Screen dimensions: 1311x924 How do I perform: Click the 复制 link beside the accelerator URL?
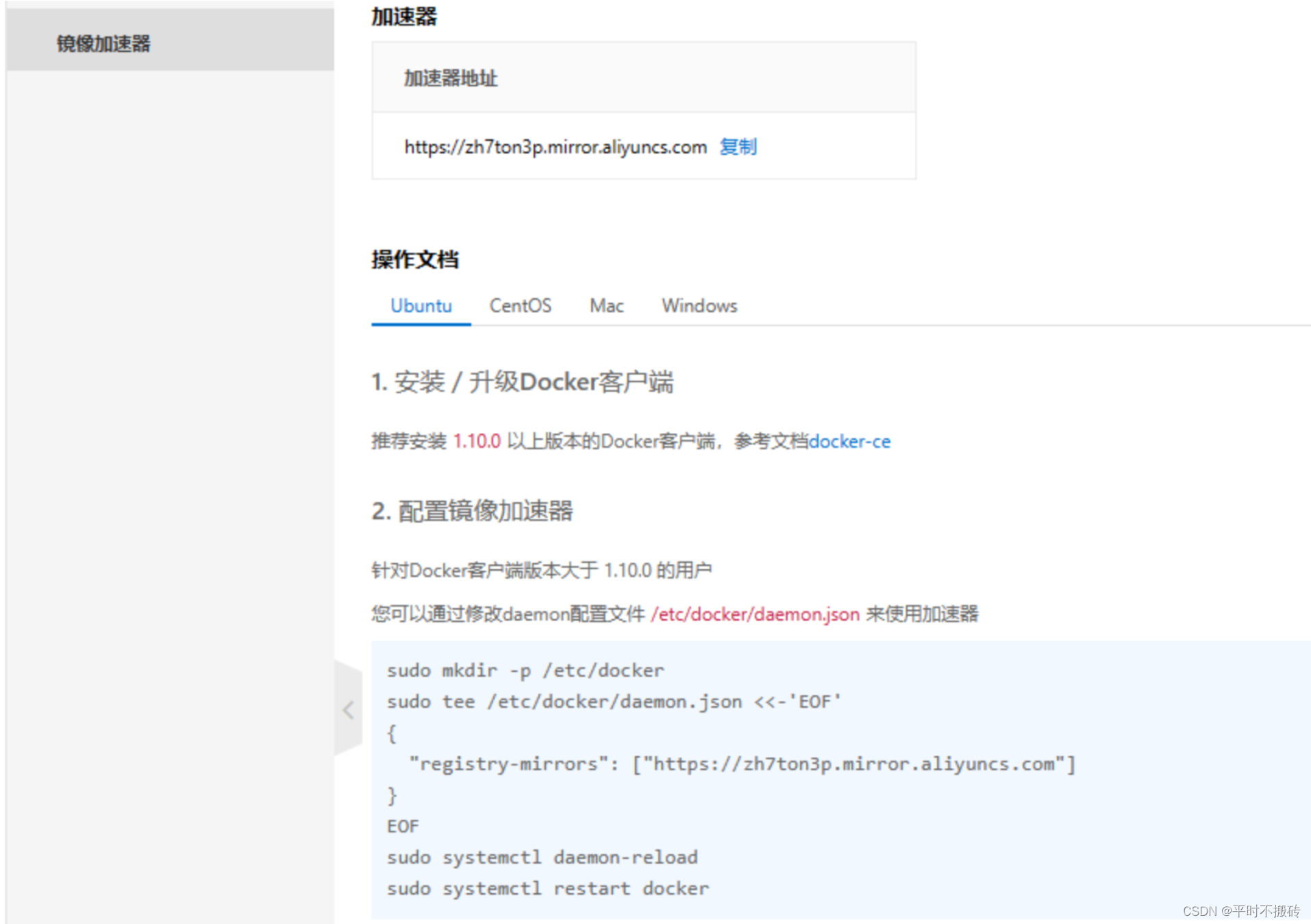click(738, 147)
